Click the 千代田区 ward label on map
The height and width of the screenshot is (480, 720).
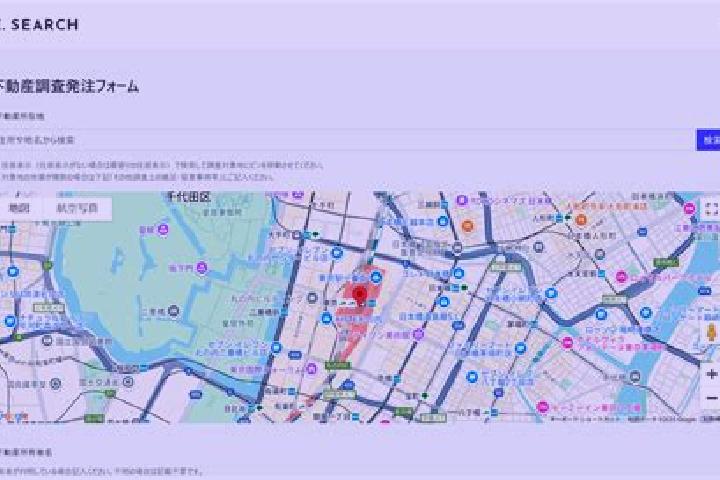[x=189, y=197]
